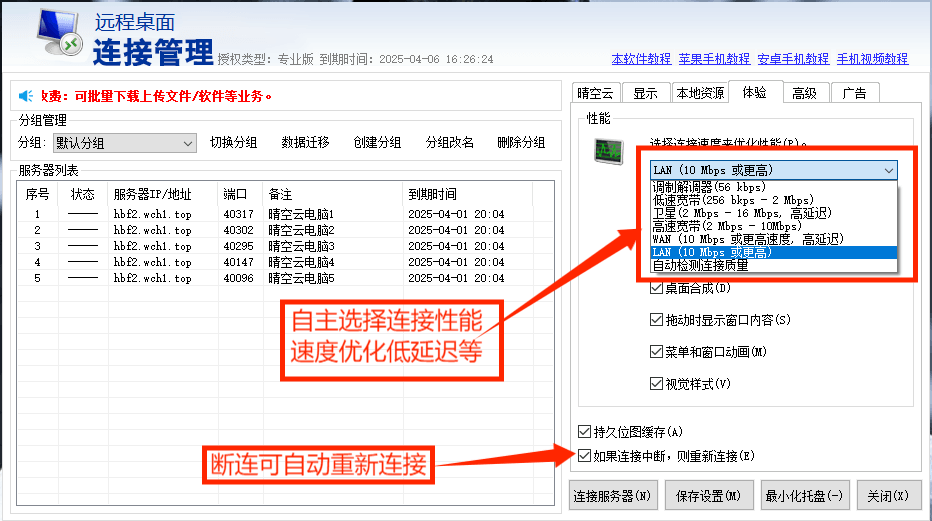Viewport: 932px width, 521px height.
Task: Click the 最小化托盘(-) button
Action: (804, 495)
